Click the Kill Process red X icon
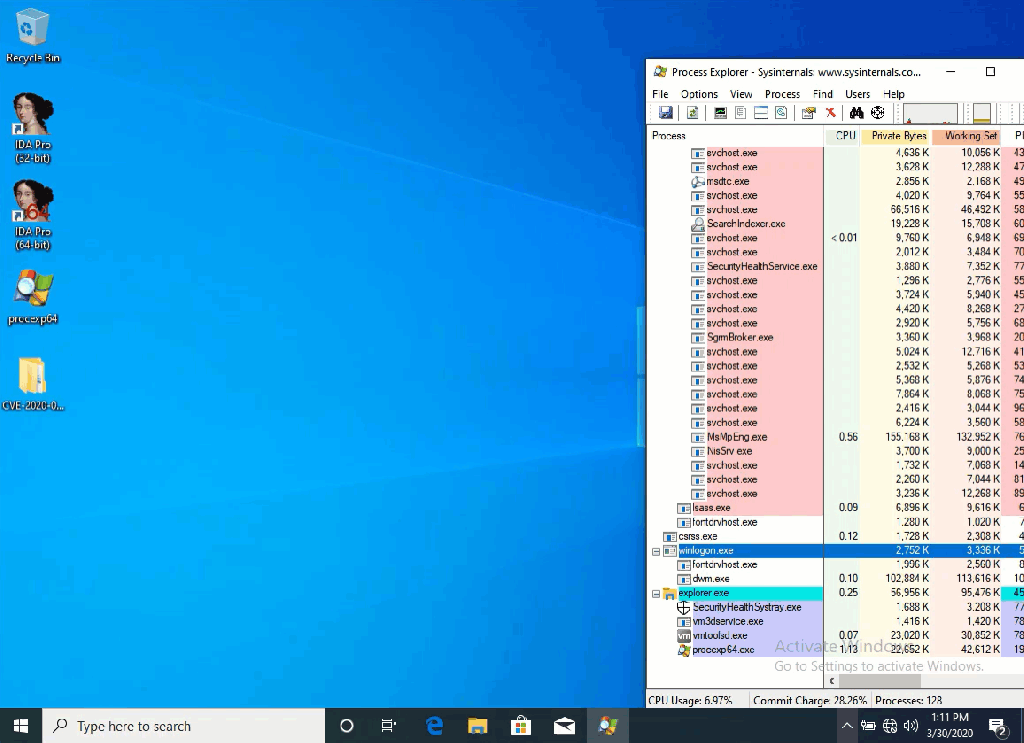Viewport: 1024px width, 743px height. [830, 113]
